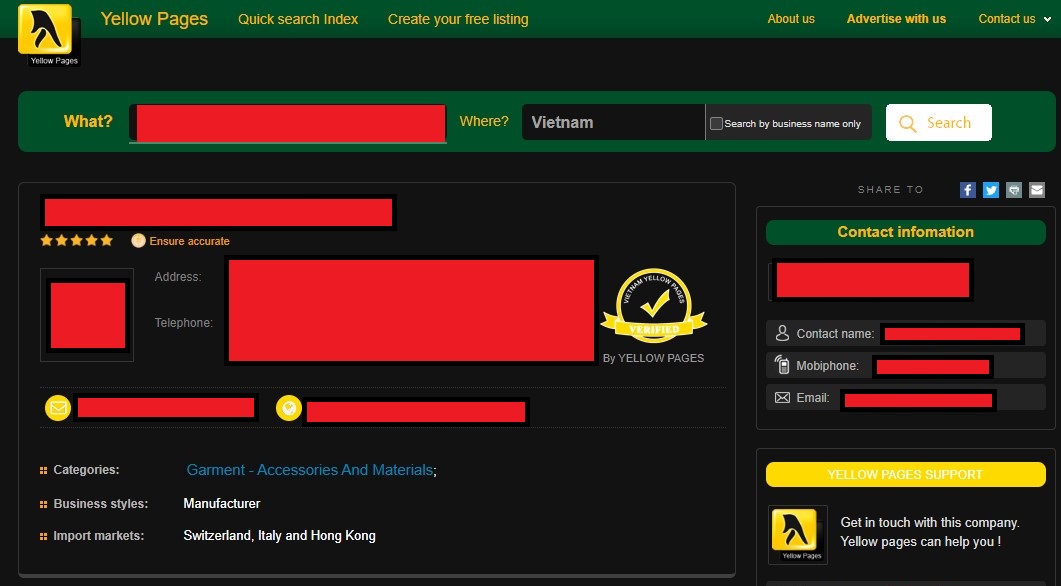Image resolution: width=1061 pixels, height=586 pixels.
Task: Open the Garment - Accessories And Materials category link
Action: (x=308, y=469)
